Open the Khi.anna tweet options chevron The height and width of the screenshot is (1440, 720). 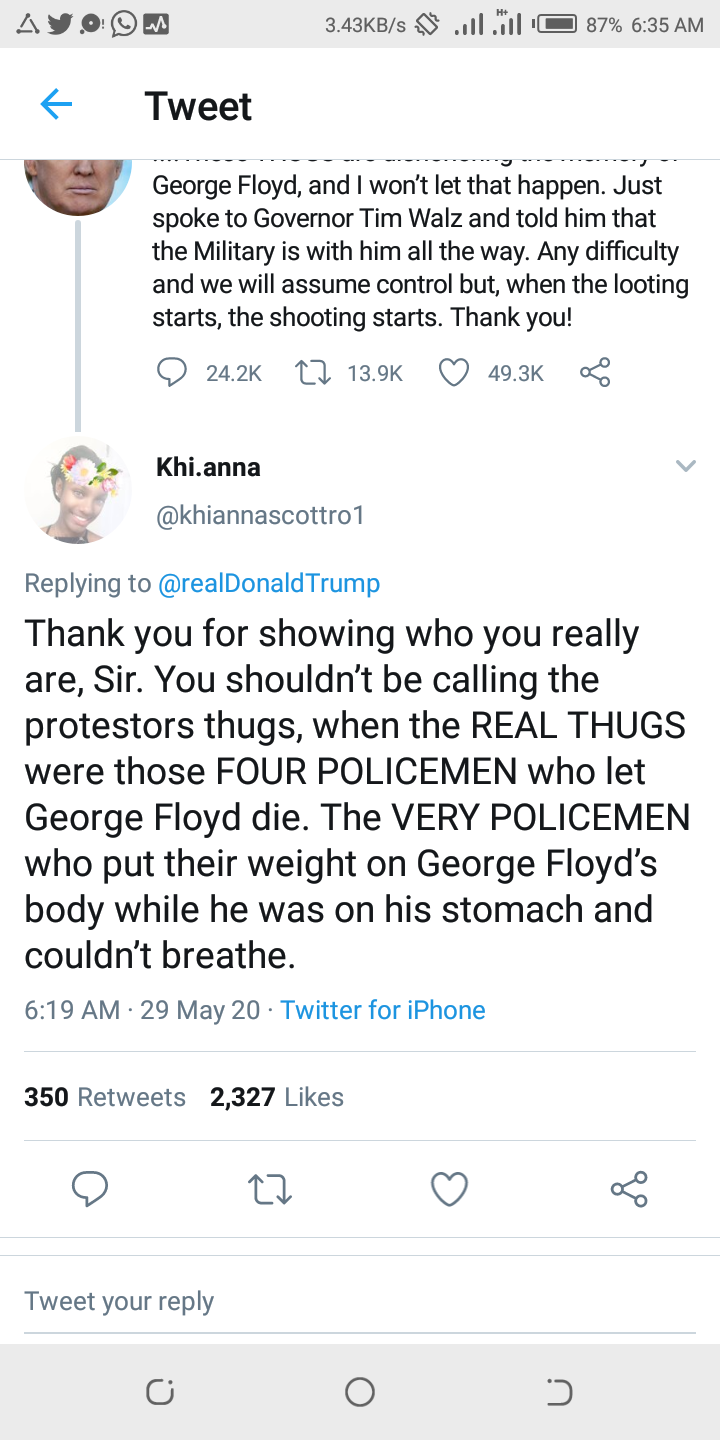(x=685, y=466)
